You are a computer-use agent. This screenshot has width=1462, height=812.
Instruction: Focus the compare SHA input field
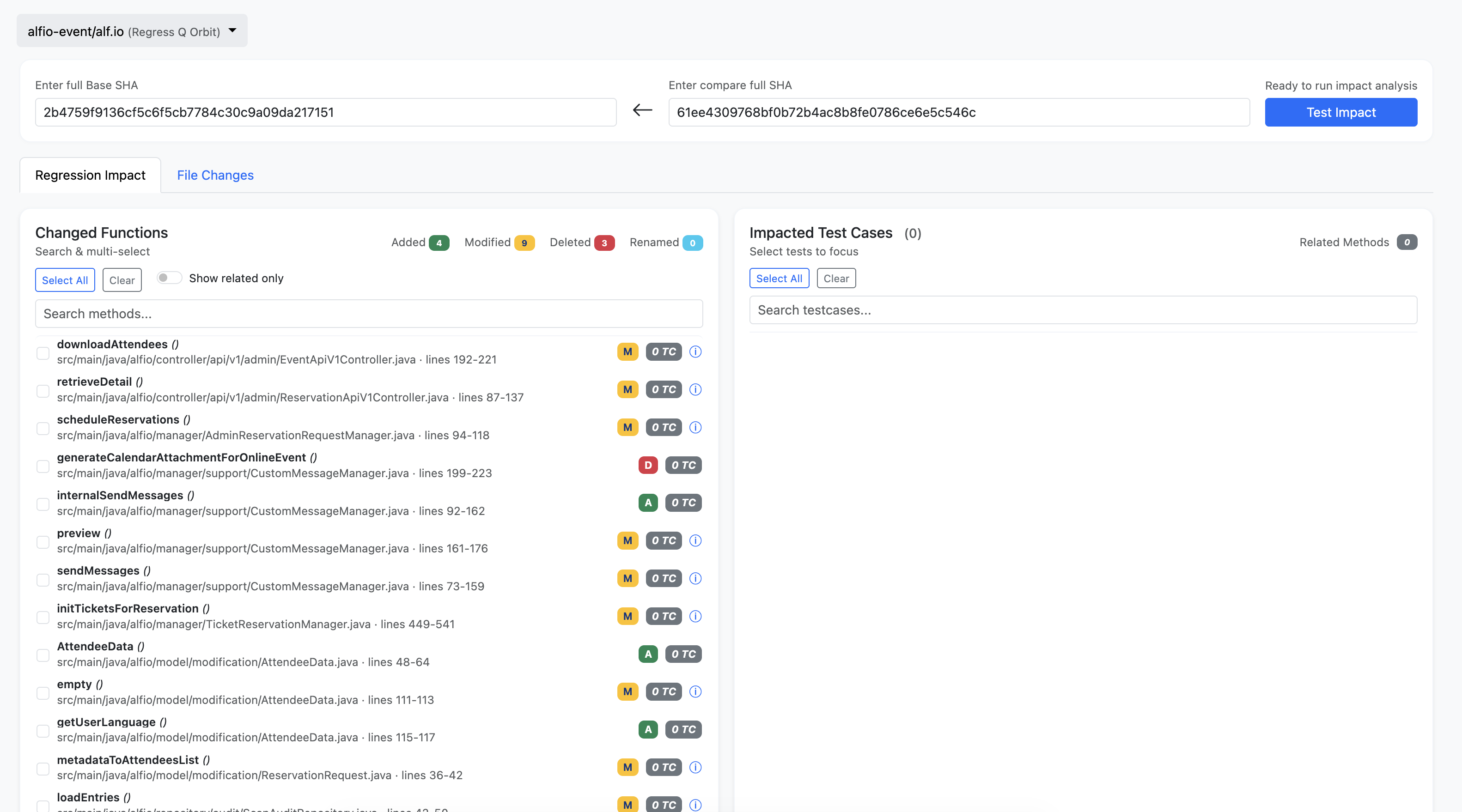959,112
